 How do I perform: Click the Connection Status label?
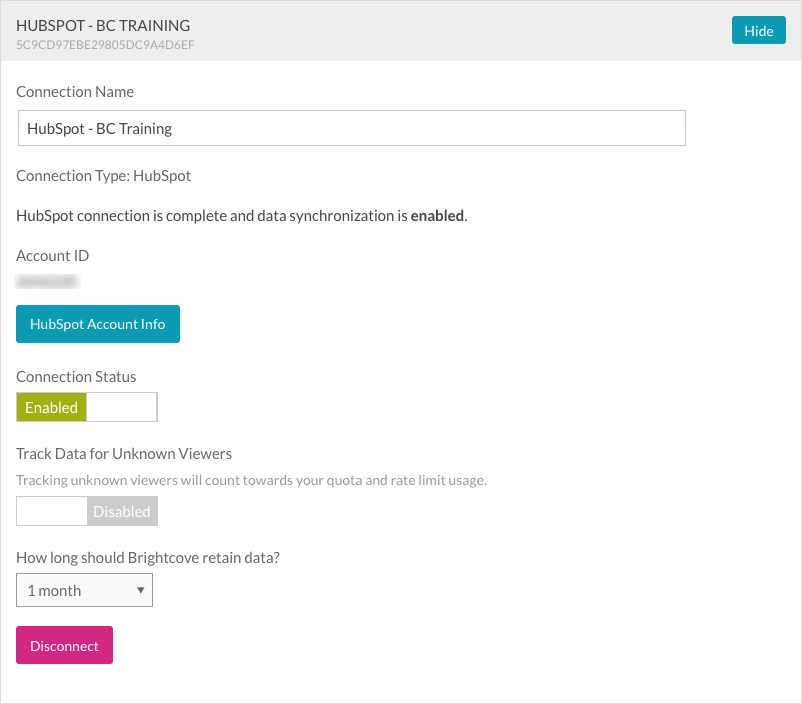tap(76, 377)
